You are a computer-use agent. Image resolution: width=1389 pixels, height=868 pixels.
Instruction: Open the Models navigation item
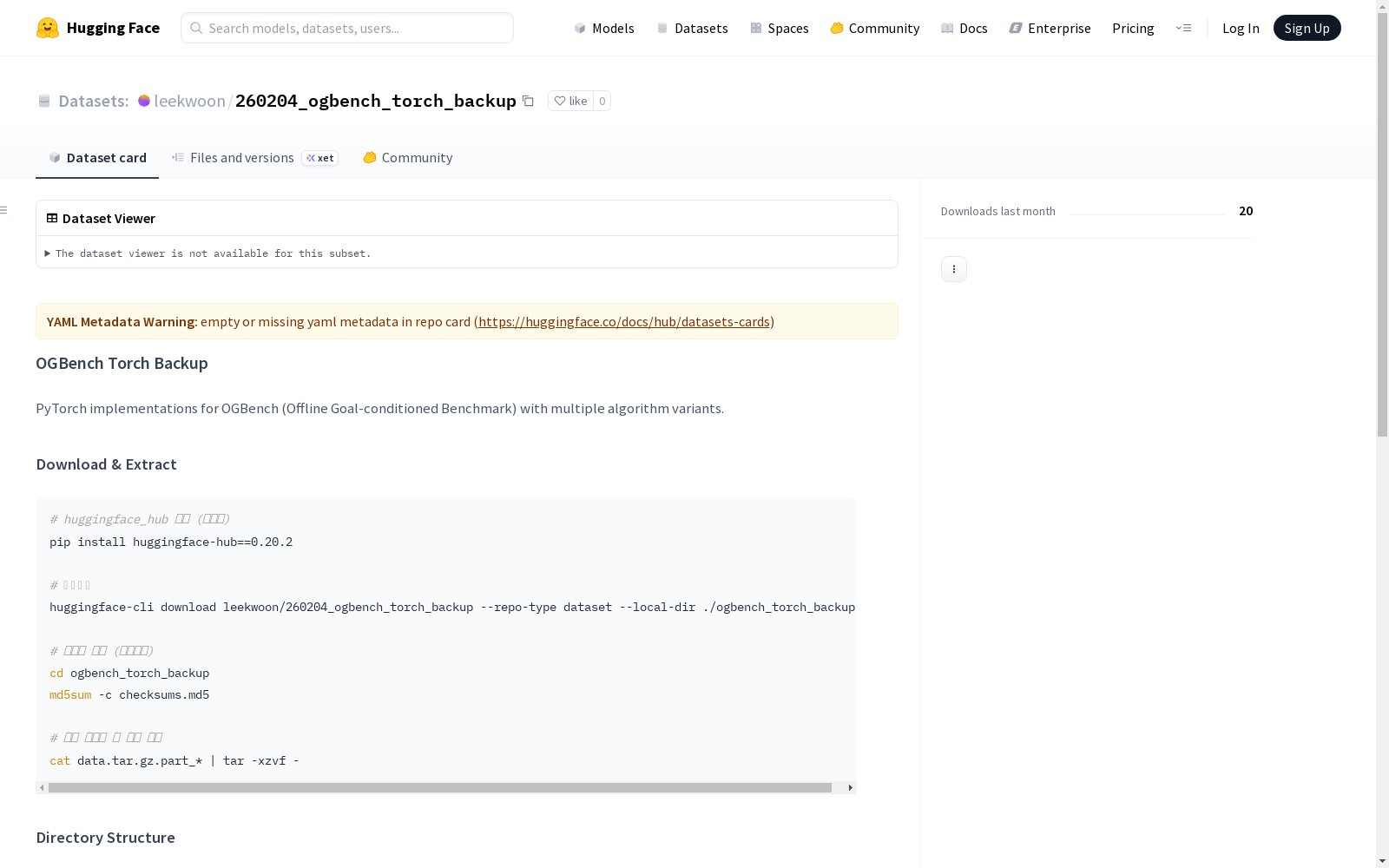tap(604, 28)
